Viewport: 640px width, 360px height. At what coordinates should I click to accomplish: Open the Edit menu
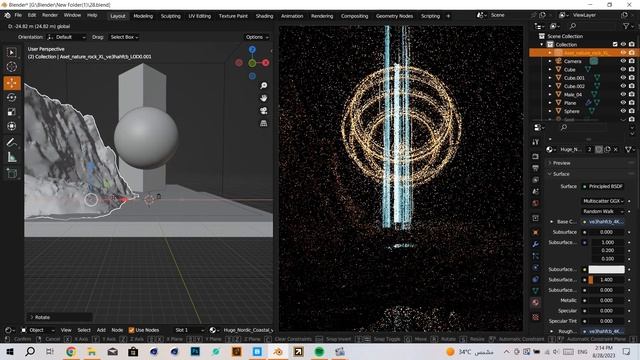[32, 16]
